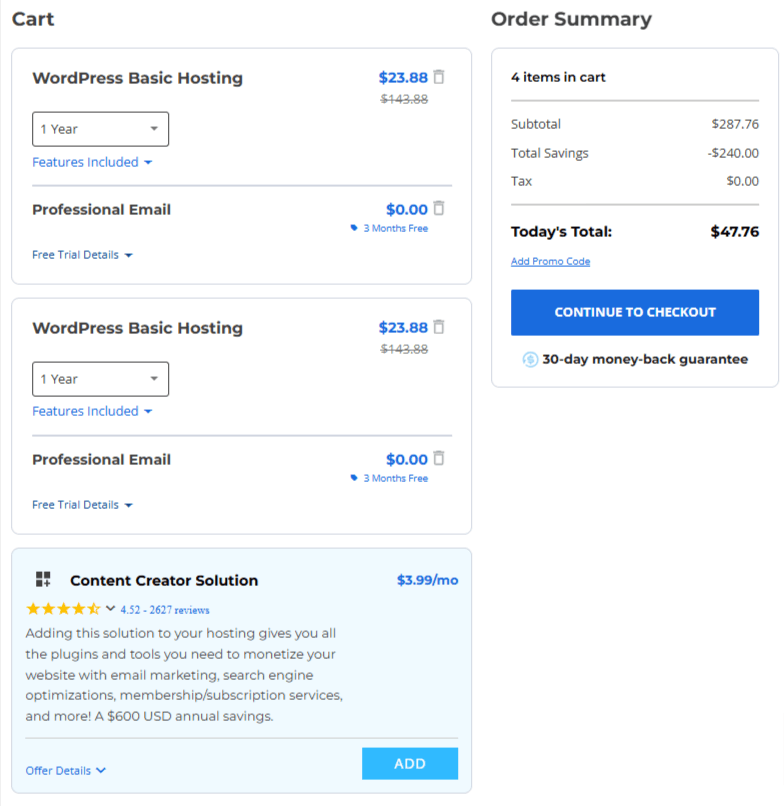Click the Content Creator Solution grid icon
This screenshot has height=806, width=784.
click(43, 580)
